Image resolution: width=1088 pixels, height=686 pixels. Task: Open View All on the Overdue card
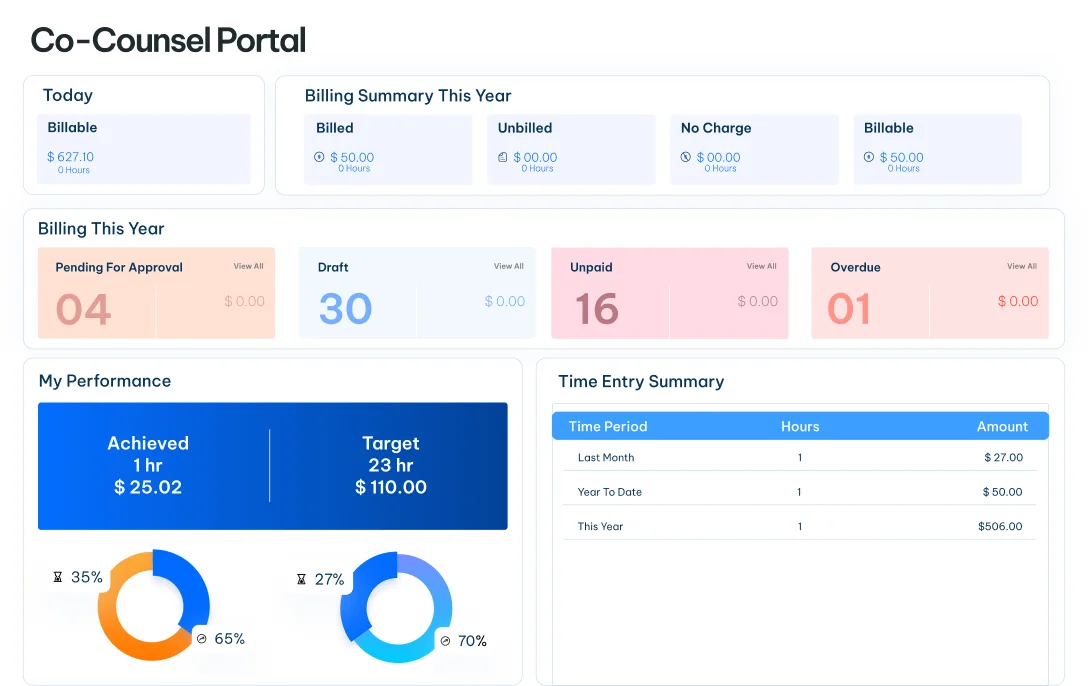[x=1021, y=266]
